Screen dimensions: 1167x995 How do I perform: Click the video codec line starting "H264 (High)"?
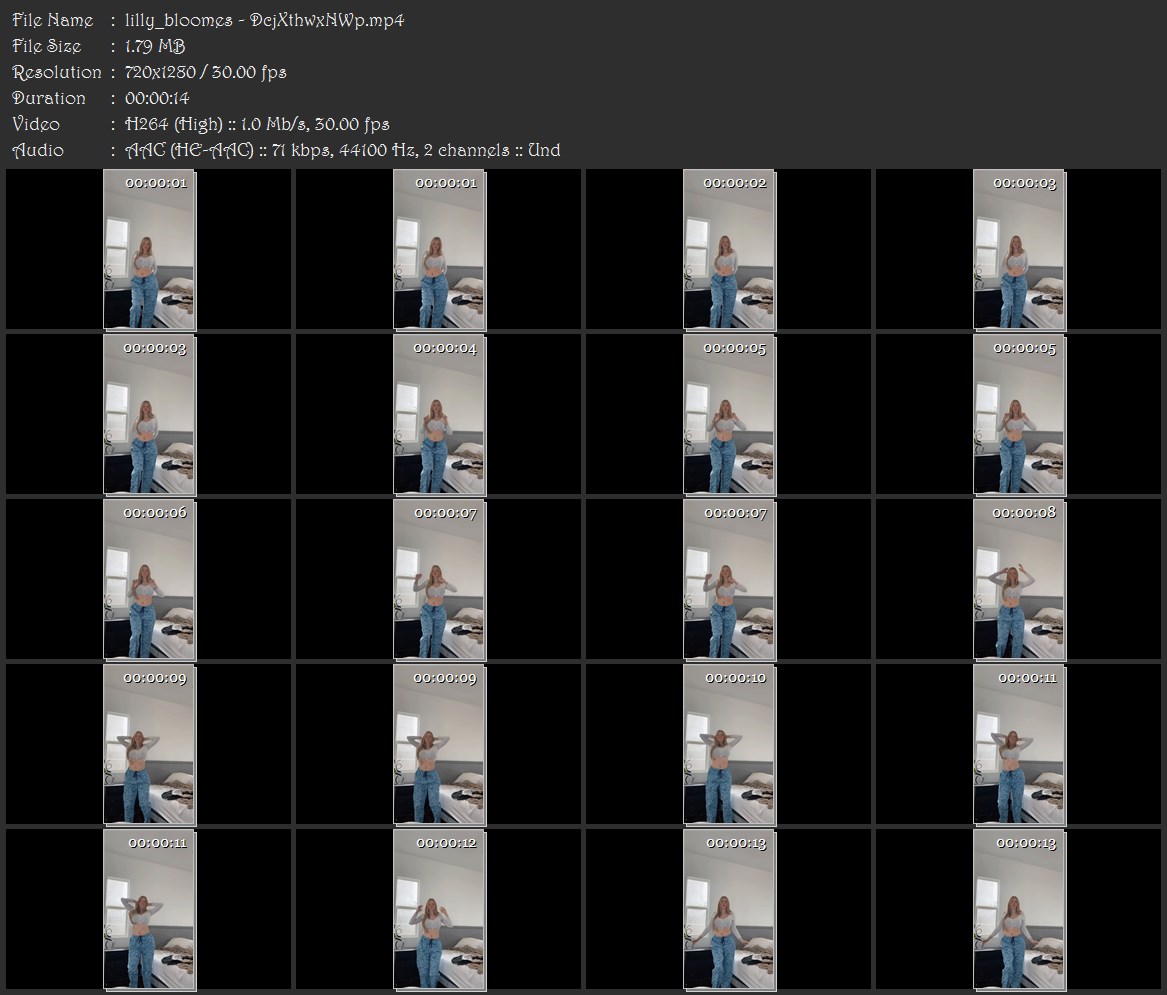pyautogui.click(x=257, y=124)
